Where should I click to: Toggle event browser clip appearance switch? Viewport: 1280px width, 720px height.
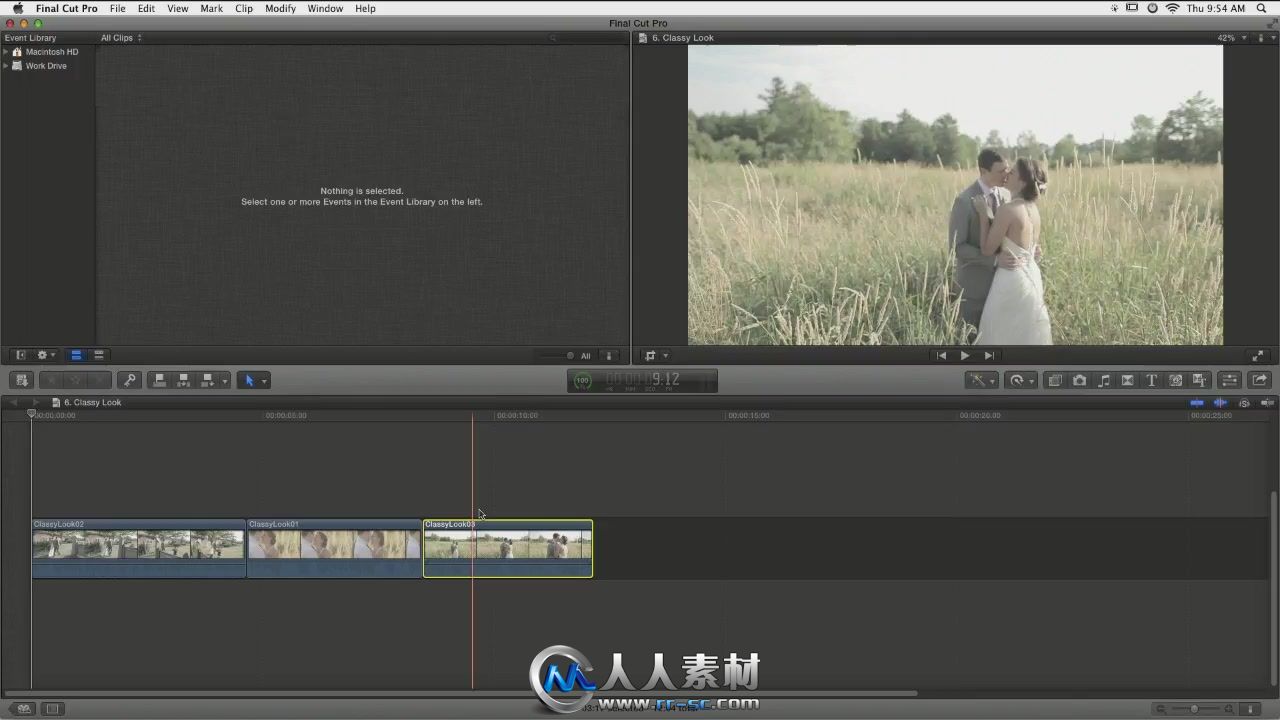click(x=609, y=355)
